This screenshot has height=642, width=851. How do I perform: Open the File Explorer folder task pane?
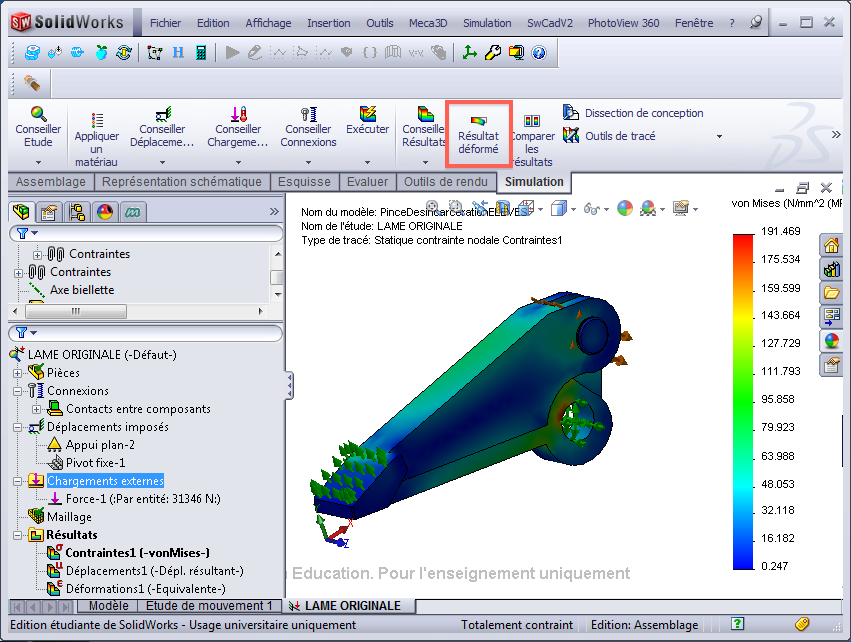[831, 293]
